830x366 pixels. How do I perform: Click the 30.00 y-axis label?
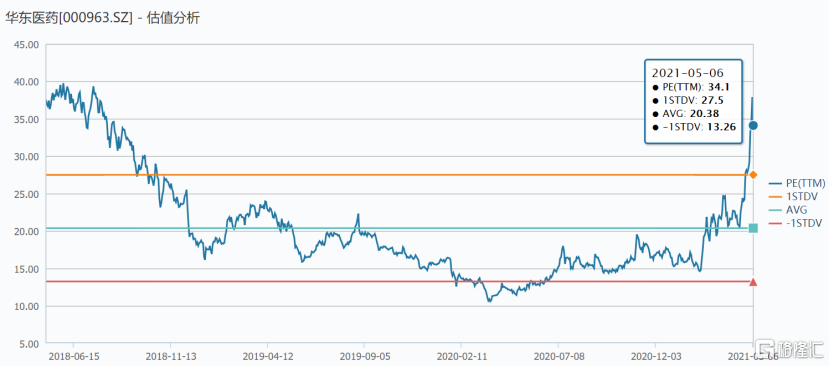click(25, 157)
